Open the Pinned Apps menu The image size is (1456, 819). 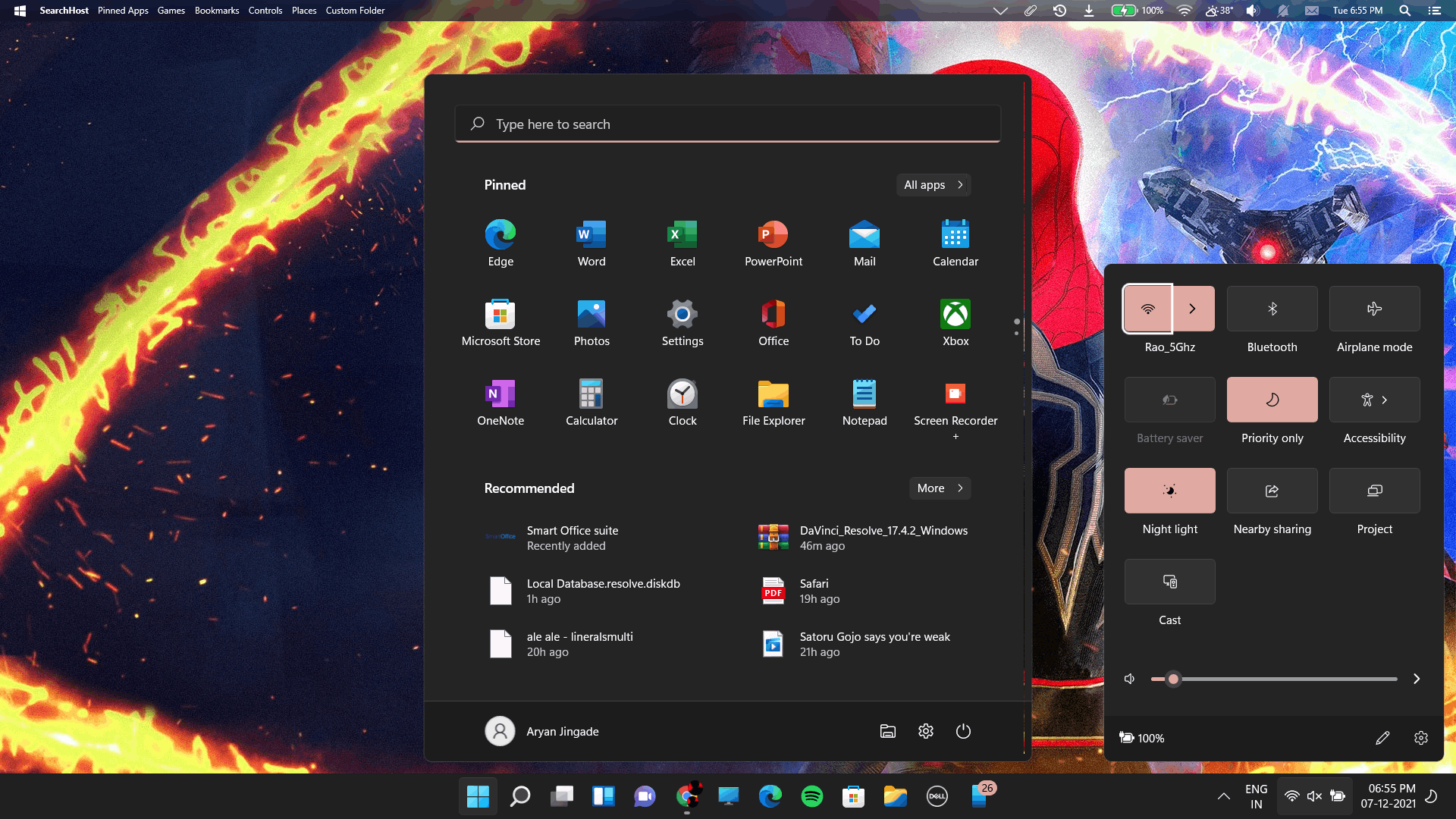pyautogui.click(x=123, y=11)
